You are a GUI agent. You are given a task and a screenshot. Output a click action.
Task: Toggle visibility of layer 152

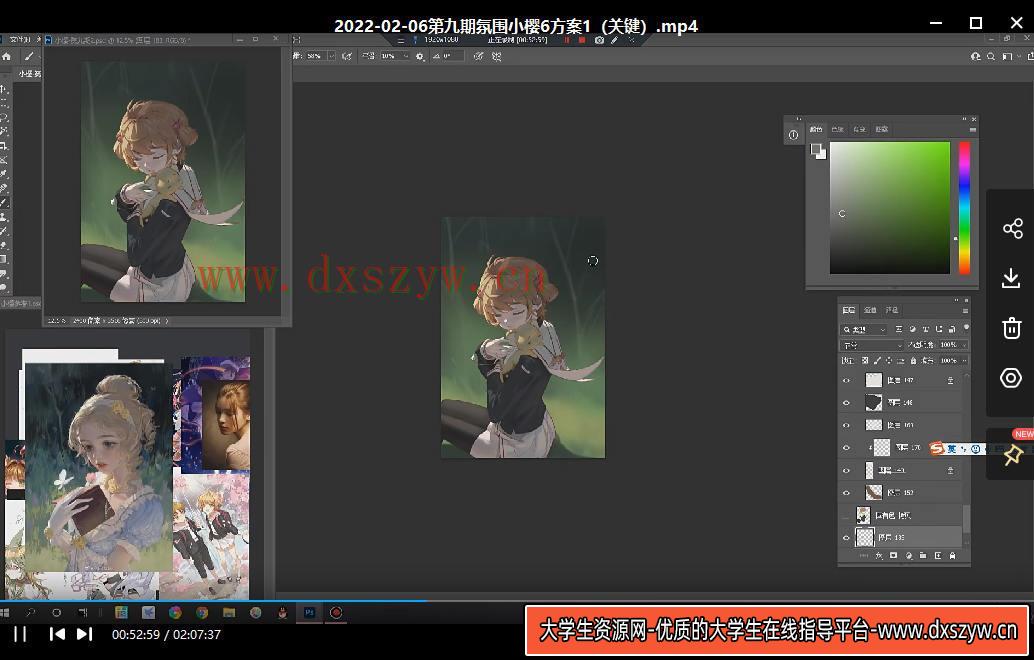coord(847,493)
